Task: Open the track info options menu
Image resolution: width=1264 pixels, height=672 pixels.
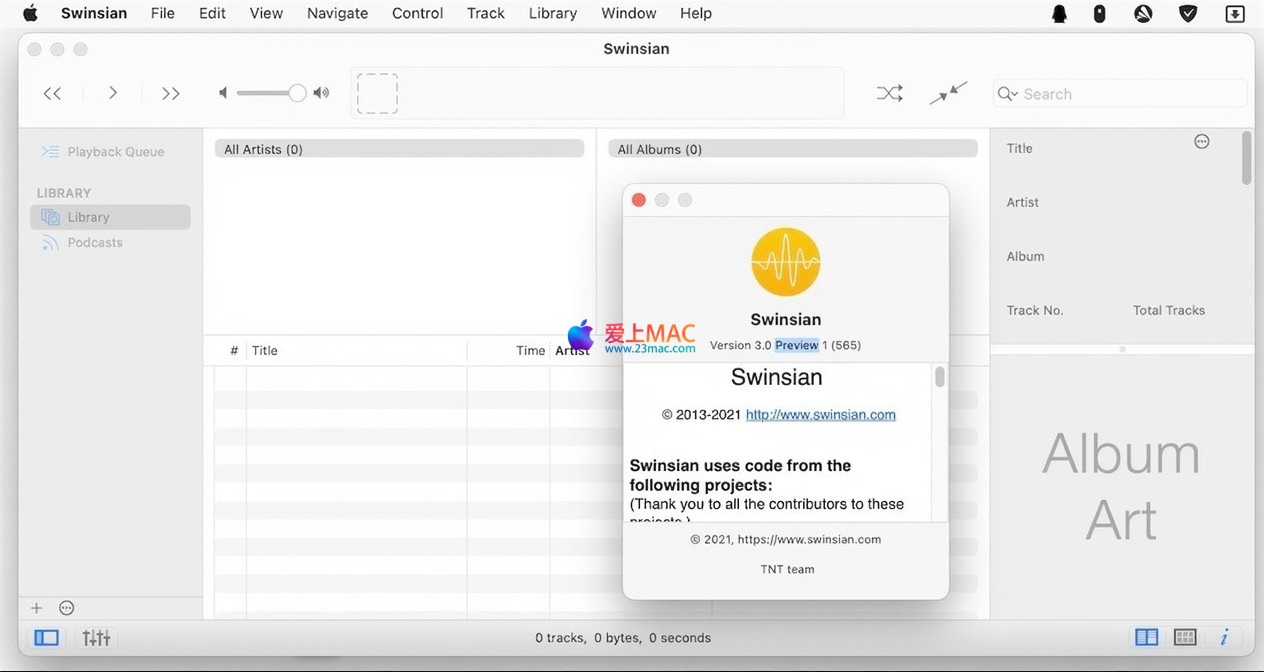Action: click(x=1202, y=142)
